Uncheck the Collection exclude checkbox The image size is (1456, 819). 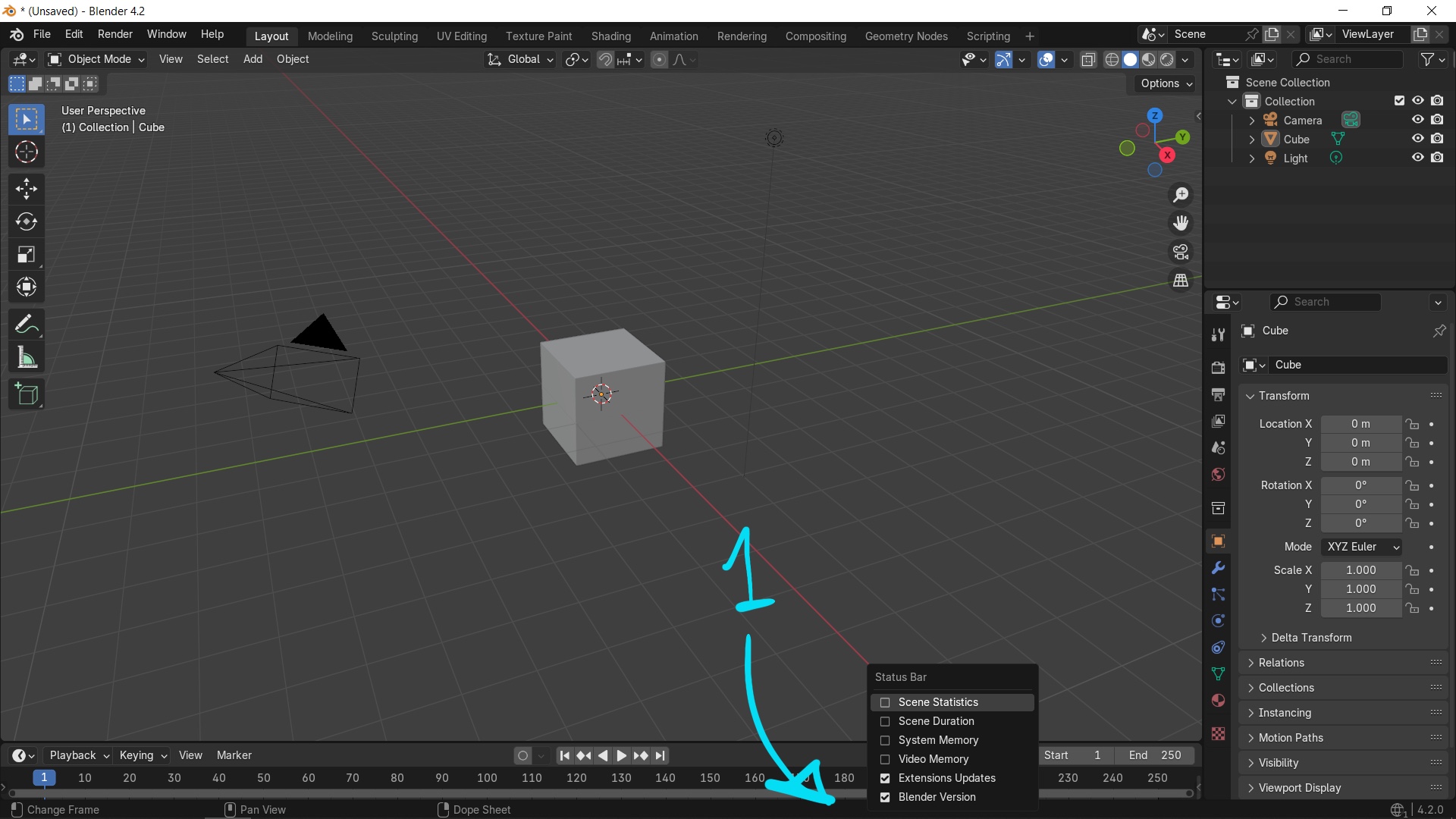tap(1400, 101)
